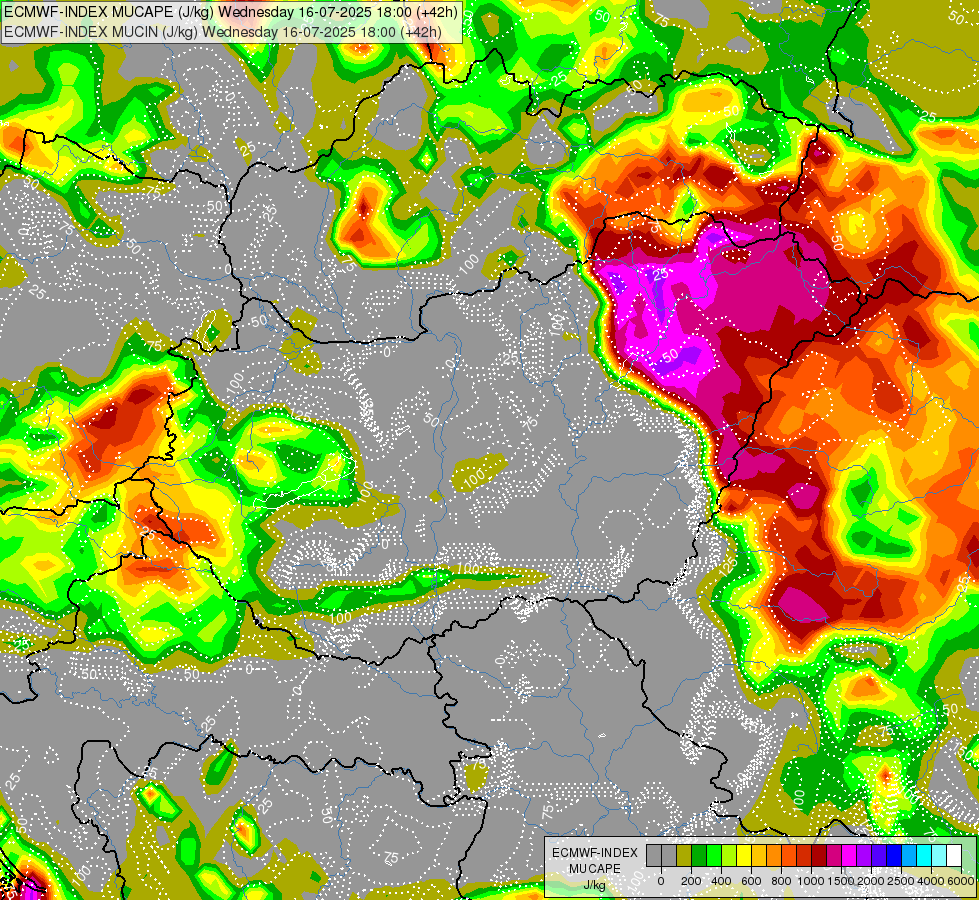The width and height of the screenshot is (979, 900).
Task: Click the legend value 1000
Action: pos(812,881)
